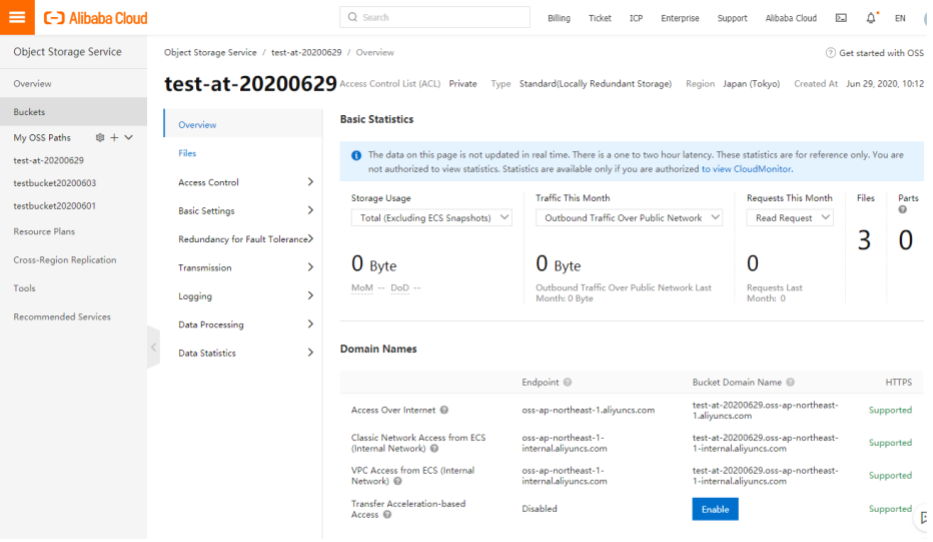Viewport: 933px width, 542px height.
Task: Click help icon for Access Over Internet
Action: coord(444,410)
